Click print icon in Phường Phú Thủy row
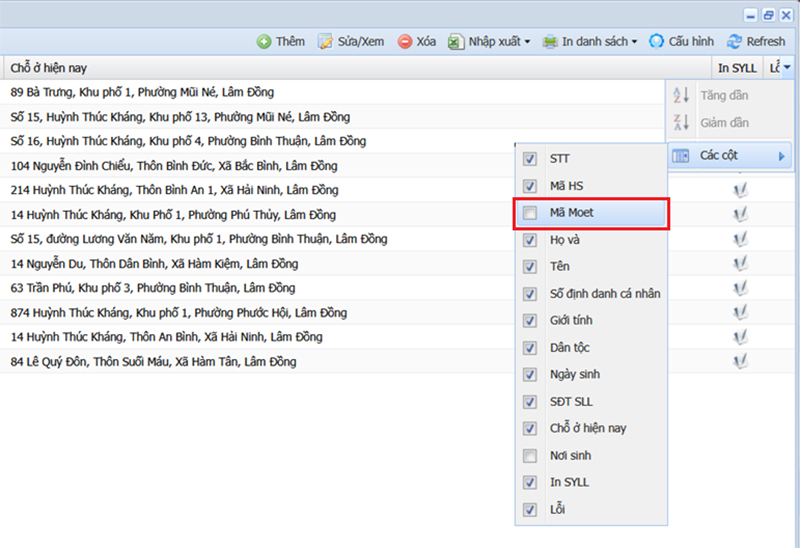The height and width of the screenshot is (548, 800). tap(740, 215)
